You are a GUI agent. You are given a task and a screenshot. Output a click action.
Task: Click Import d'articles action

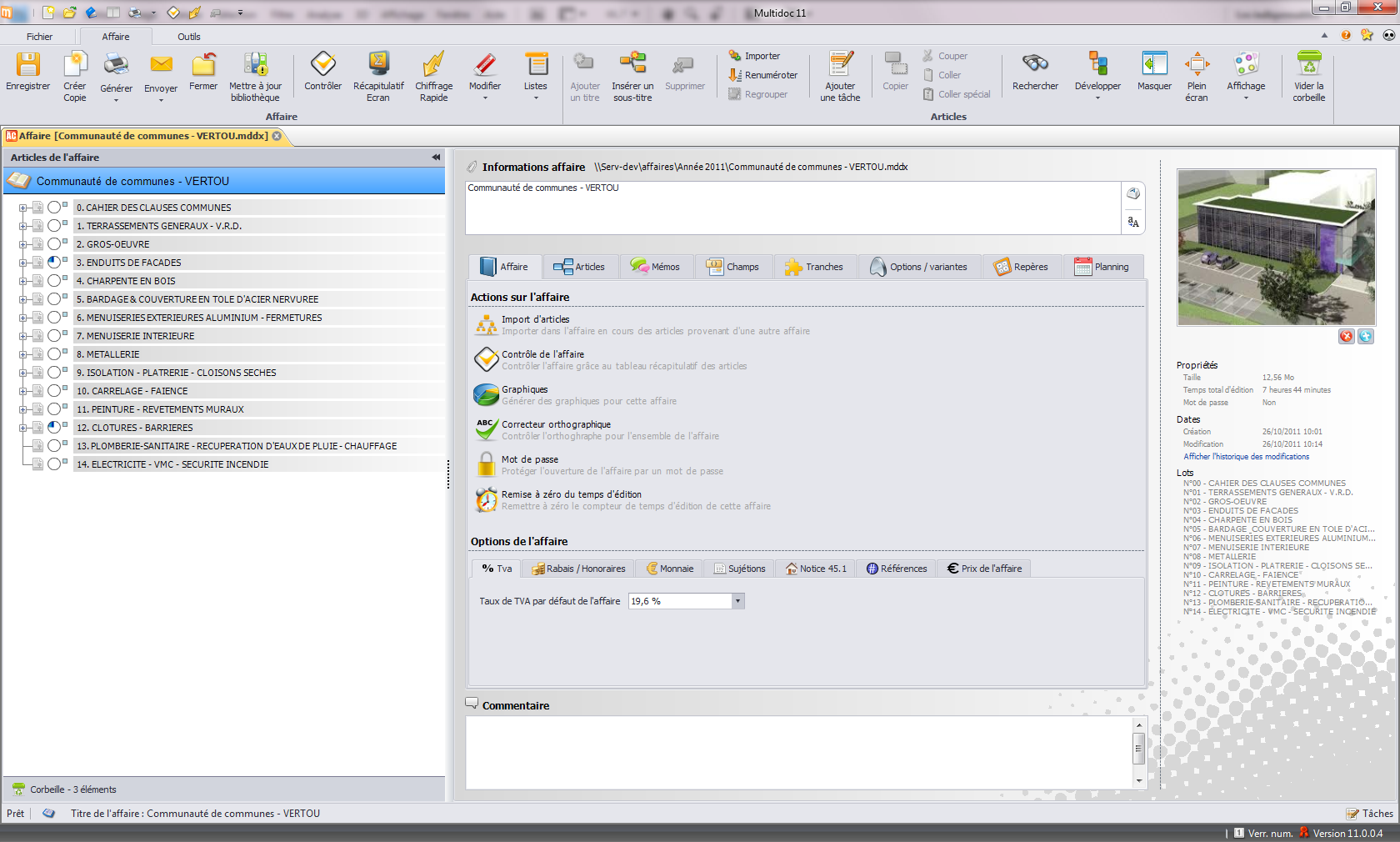(x=535, y=319)
